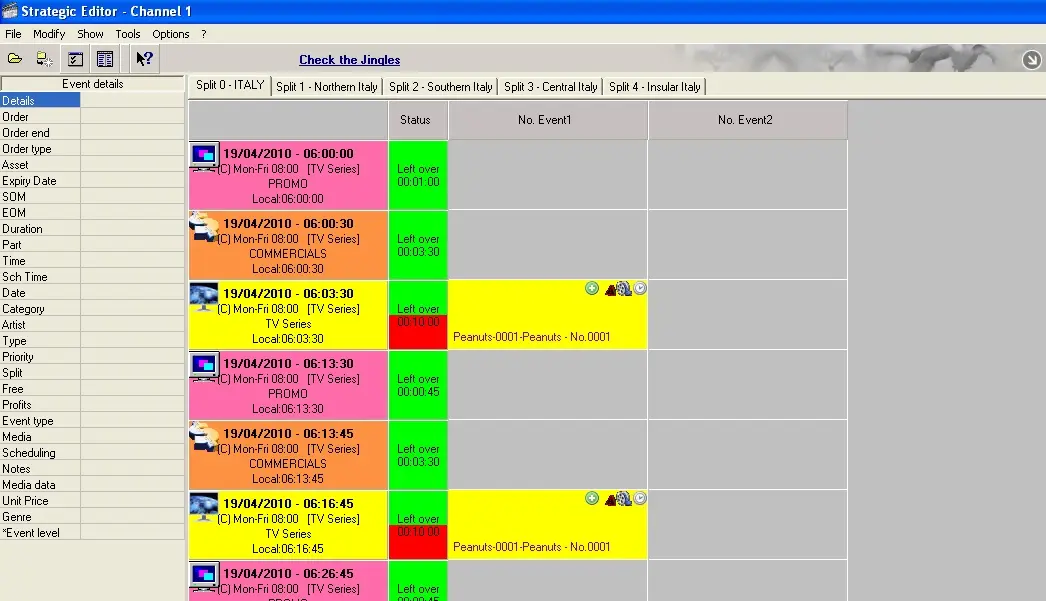This screenshot has height=601, width=1046.
Task: Open the Modify menu
Action: pos(49,34)
